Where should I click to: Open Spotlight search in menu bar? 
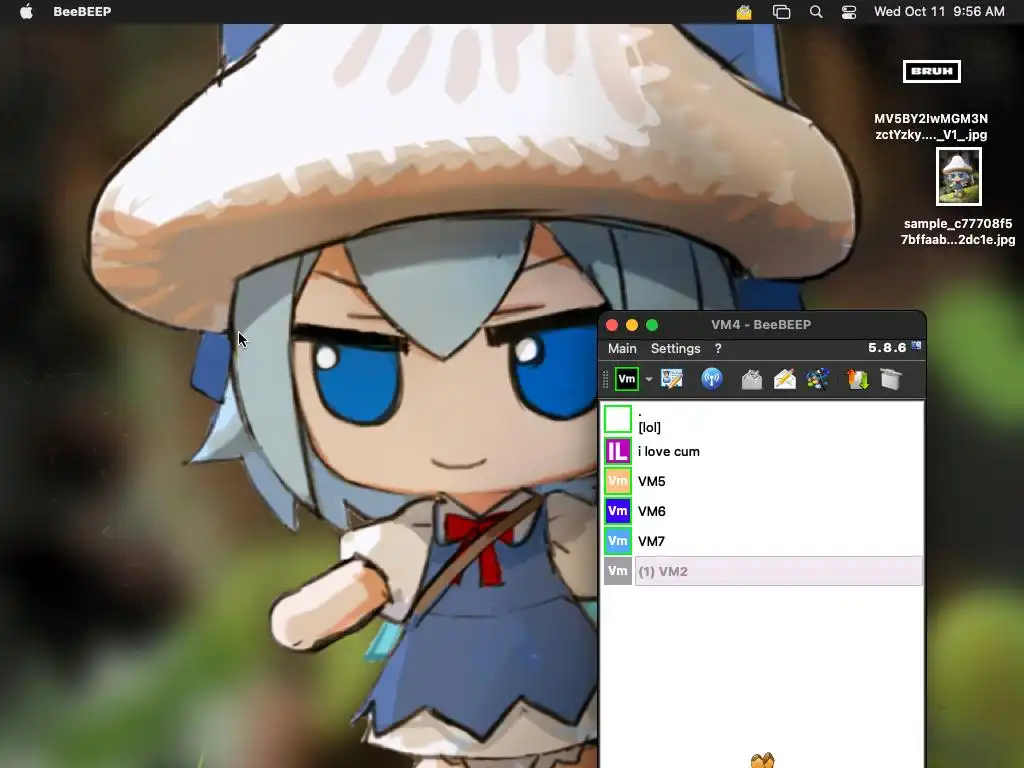[816, 12]
